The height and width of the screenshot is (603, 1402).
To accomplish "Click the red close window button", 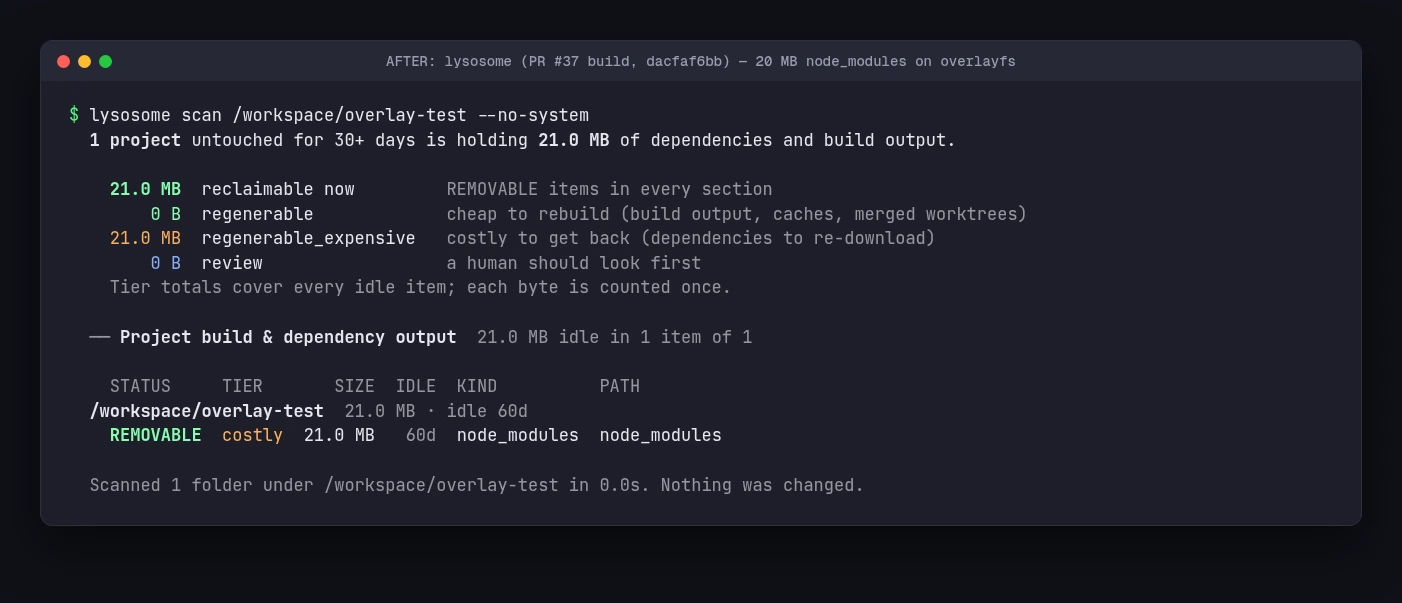I will click(x=63, y=61).
